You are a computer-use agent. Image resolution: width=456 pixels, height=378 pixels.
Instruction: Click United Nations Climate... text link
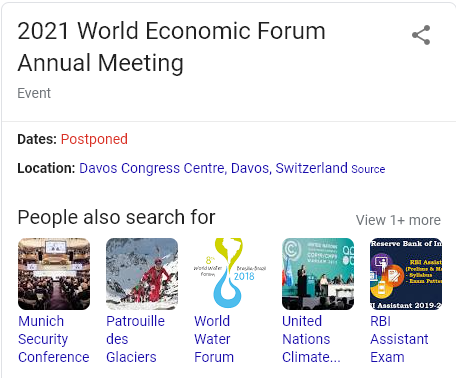click(311, 339)
